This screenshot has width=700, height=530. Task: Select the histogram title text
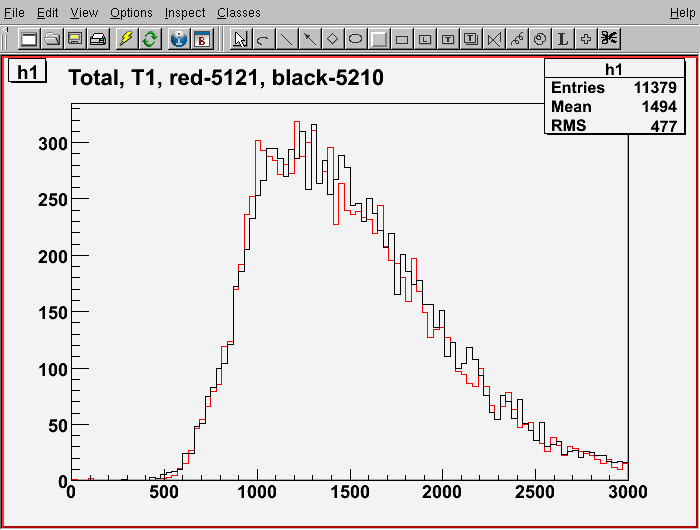(x=226, y=78)
